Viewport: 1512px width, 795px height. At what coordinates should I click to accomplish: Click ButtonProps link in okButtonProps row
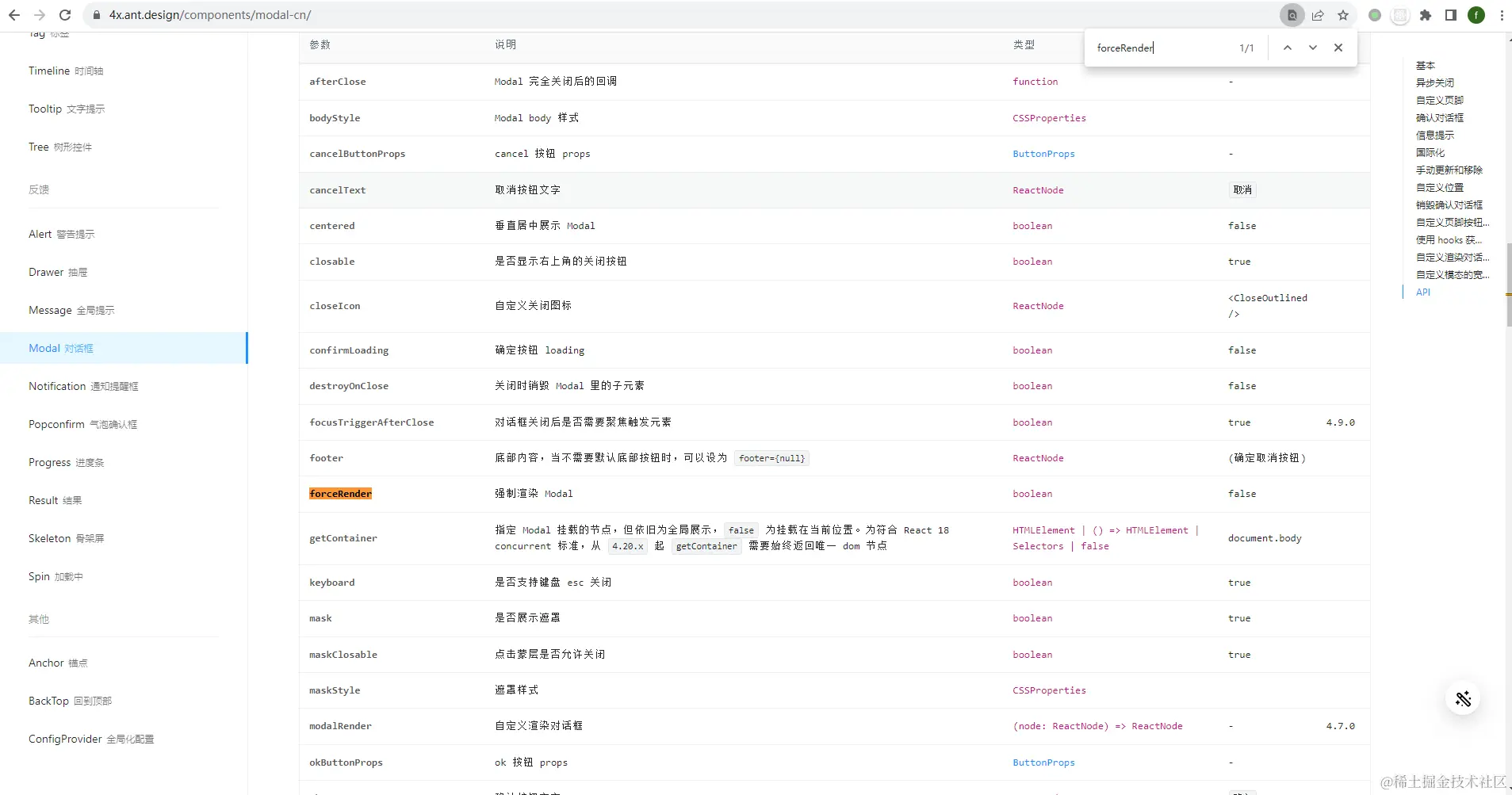coord(1043,763)
